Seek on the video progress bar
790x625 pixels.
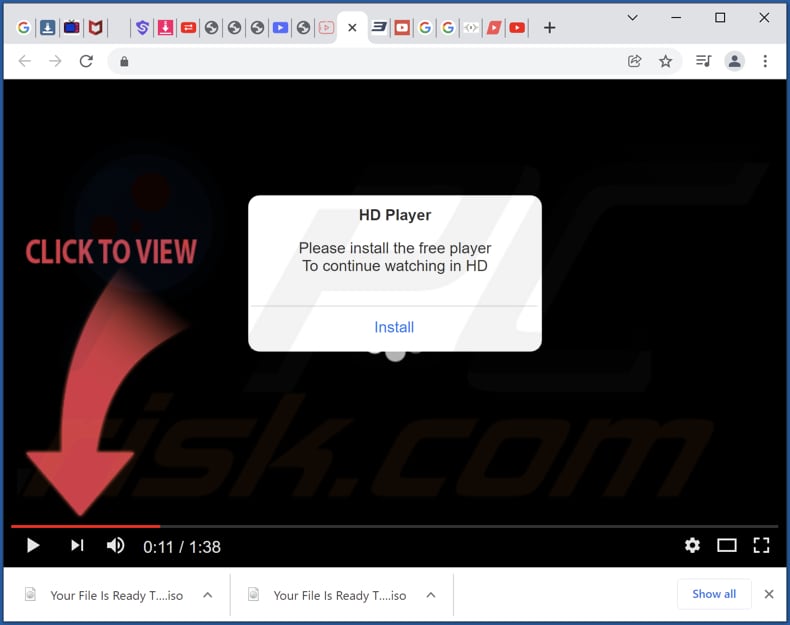394,526
